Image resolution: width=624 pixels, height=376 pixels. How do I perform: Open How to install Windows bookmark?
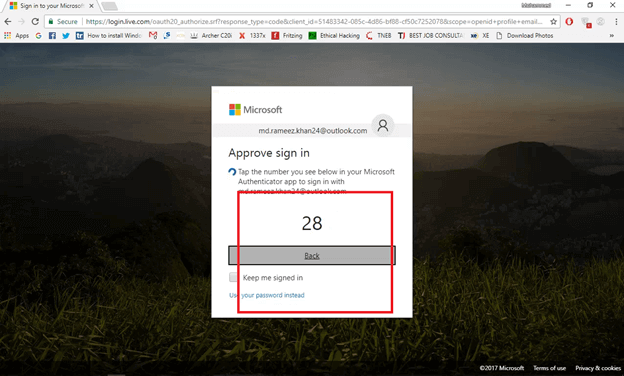pos(109,35)
